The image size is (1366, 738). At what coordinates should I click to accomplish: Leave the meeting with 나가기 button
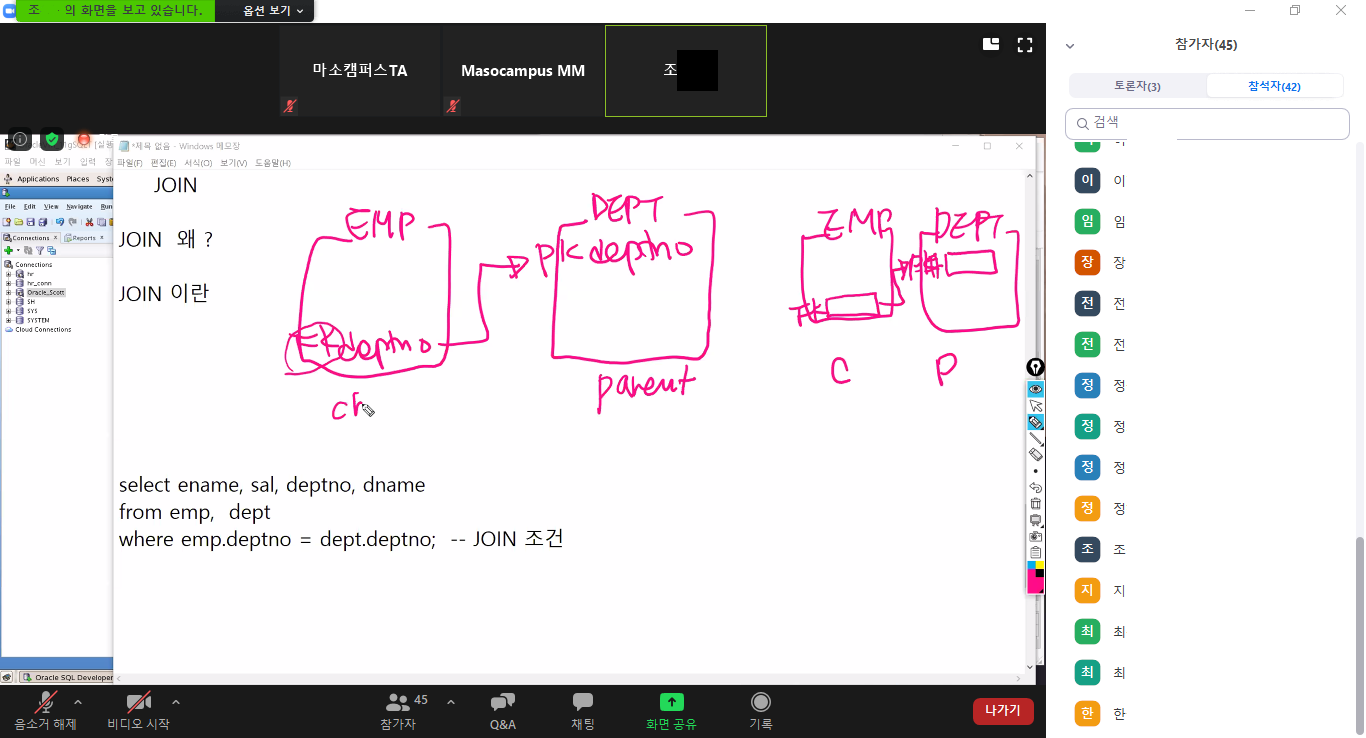click(x=1002, y=711)
